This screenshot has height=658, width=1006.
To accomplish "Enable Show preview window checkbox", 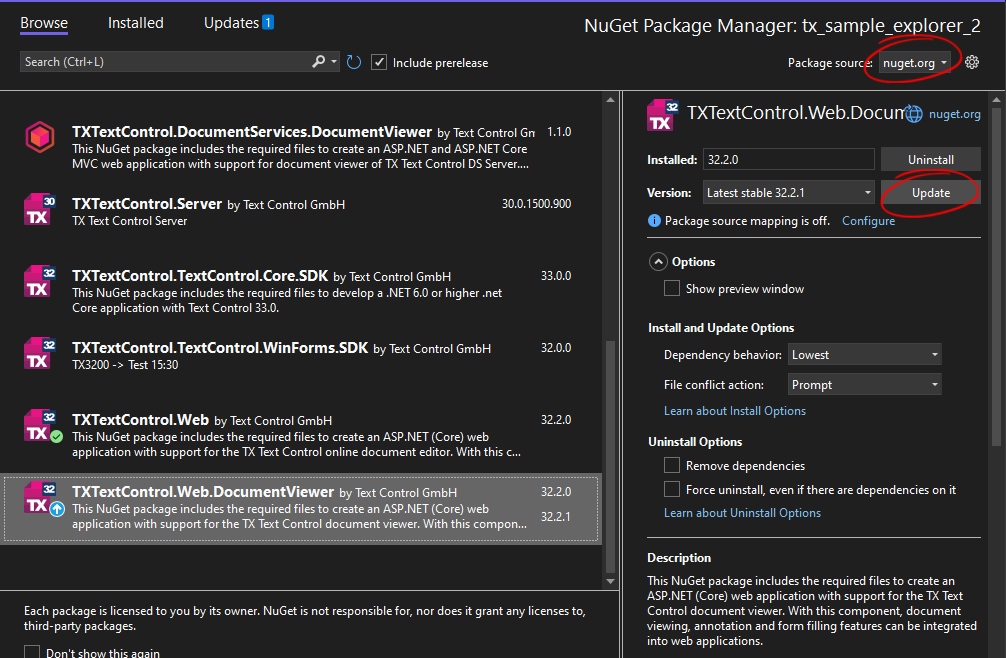I will pos(672,289).
